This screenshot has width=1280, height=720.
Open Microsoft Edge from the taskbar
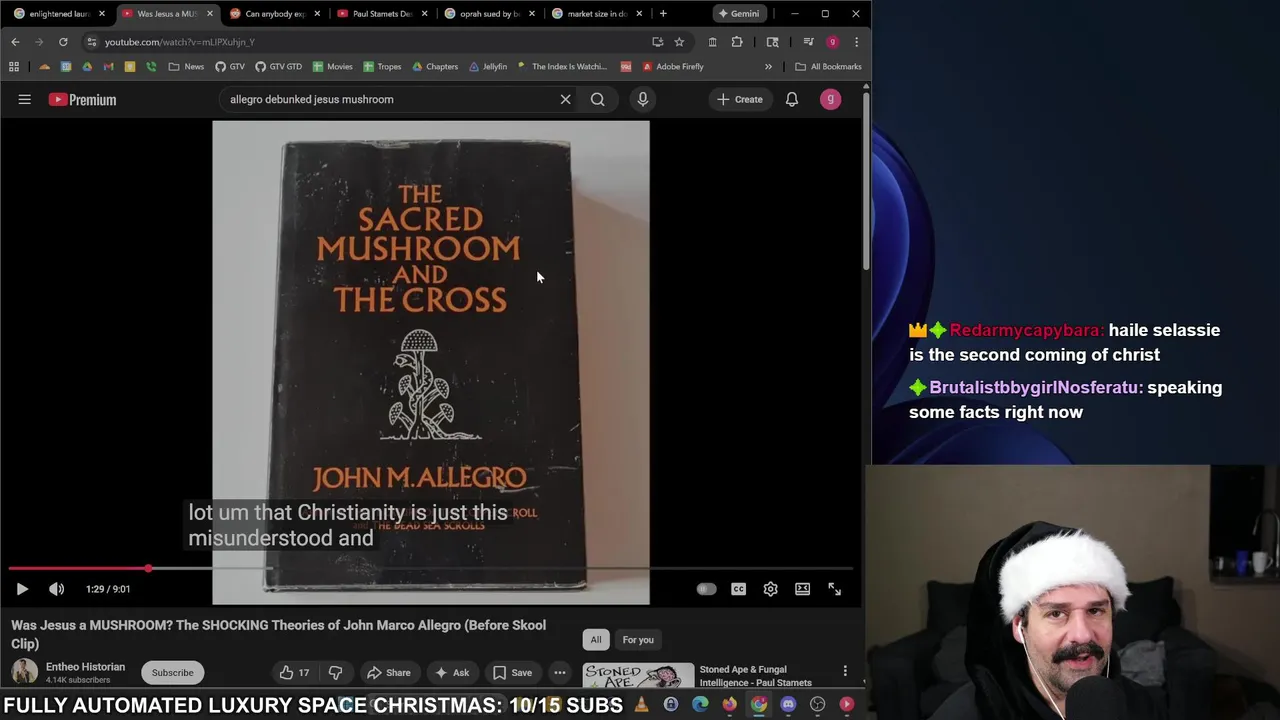(700, 705)
